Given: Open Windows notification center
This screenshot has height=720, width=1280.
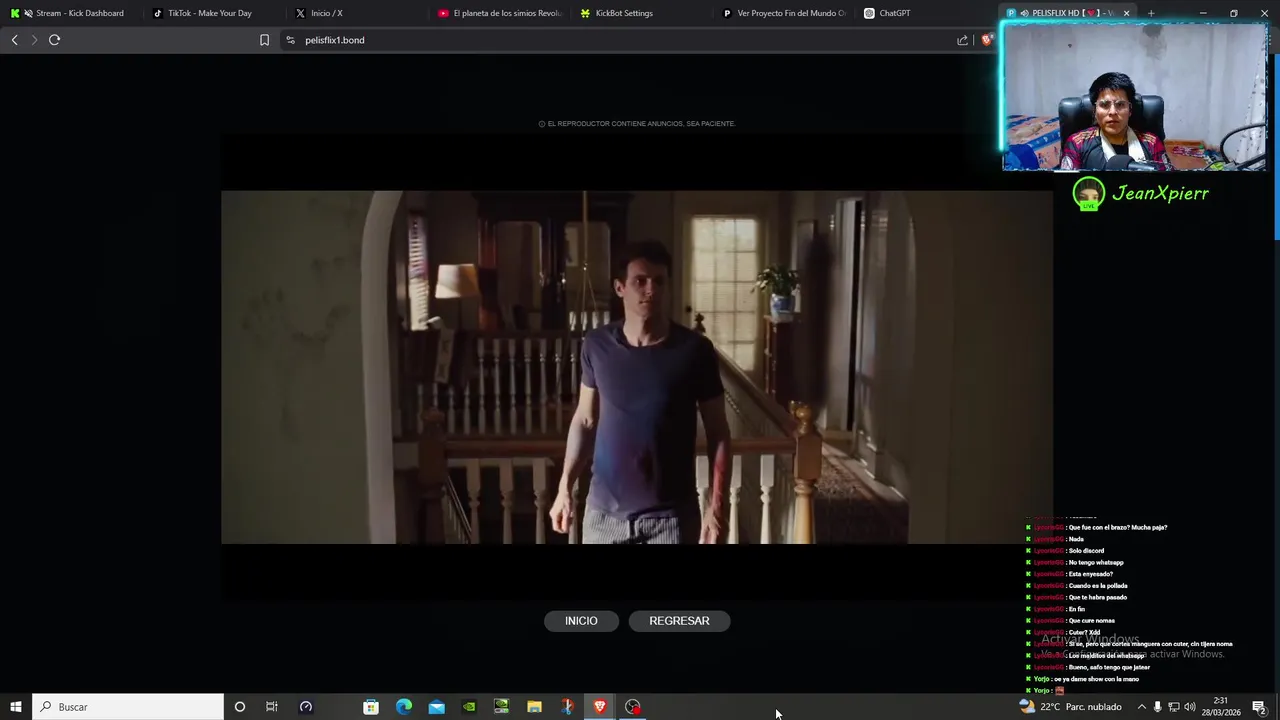Looking at the screenshot, I should tap(1259, 707).
